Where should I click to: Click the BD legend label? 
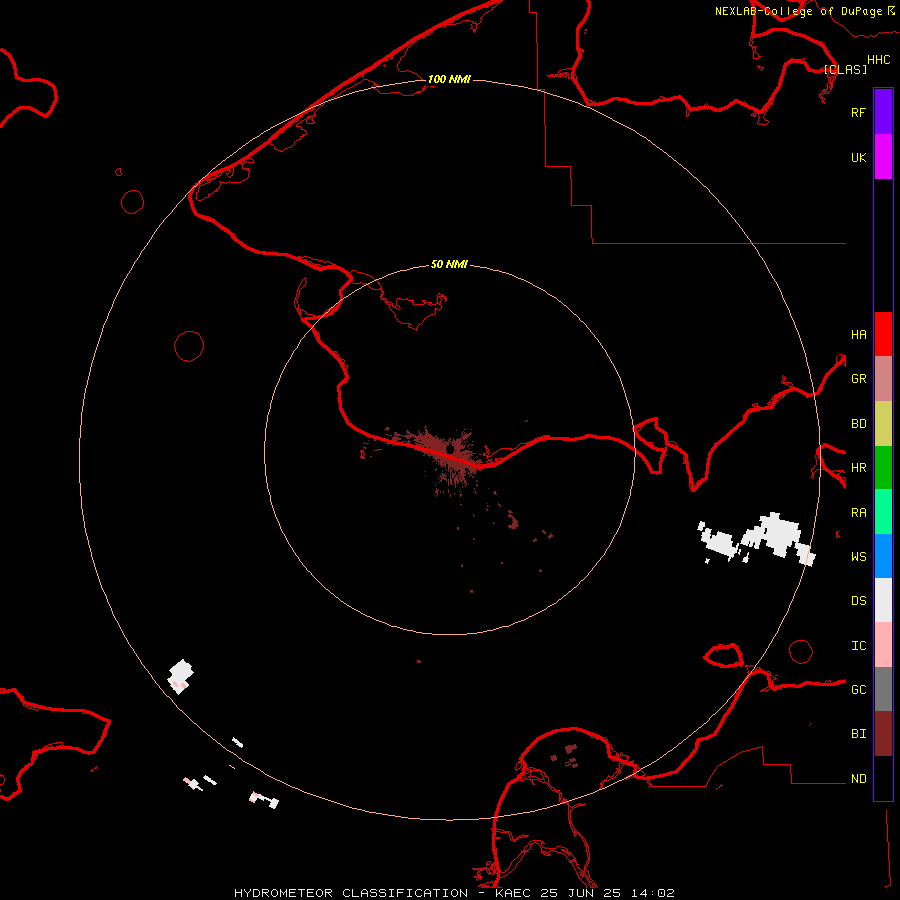(x=858, y=424)
